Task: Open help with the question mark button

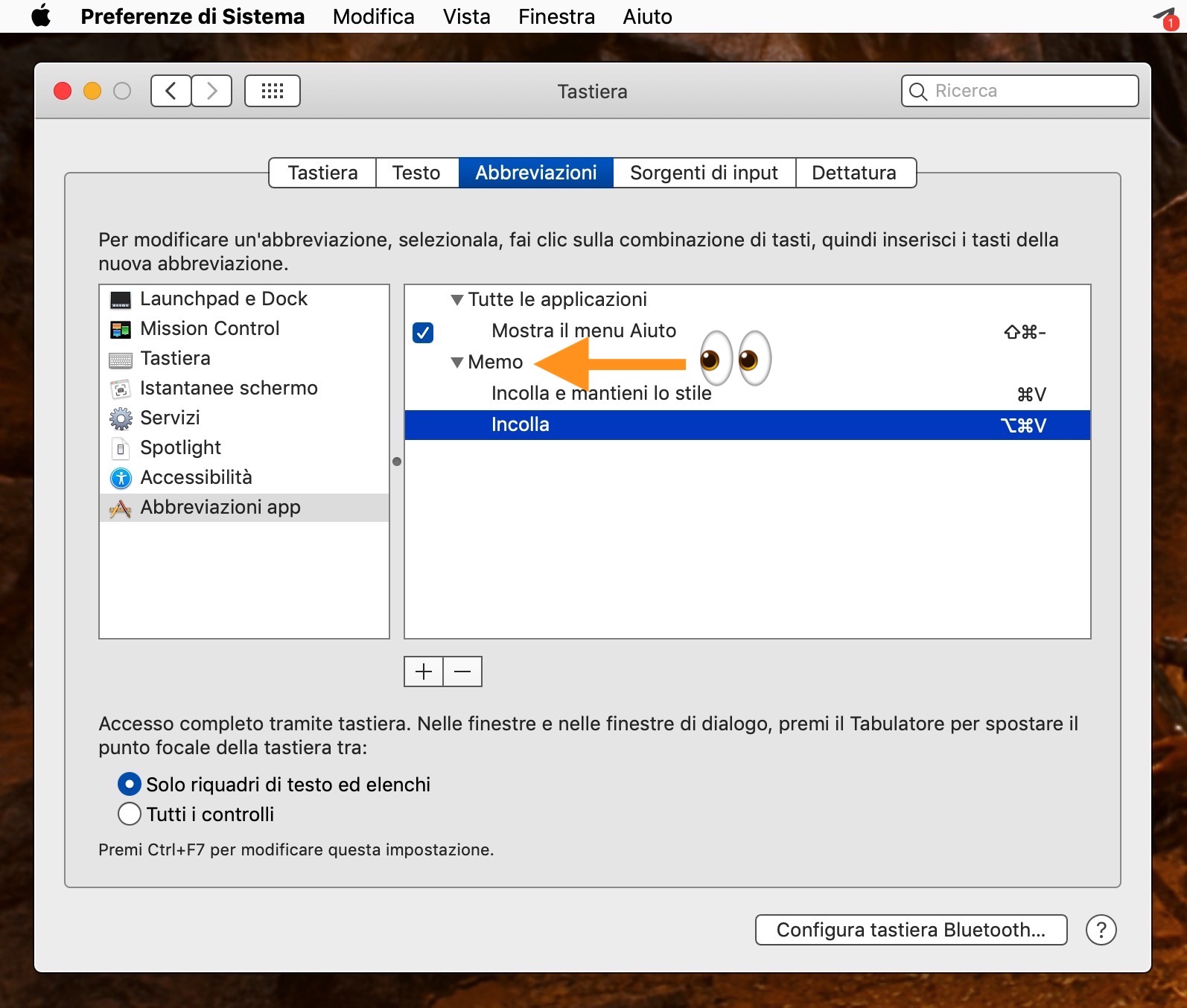Action: coord(1101,930)
